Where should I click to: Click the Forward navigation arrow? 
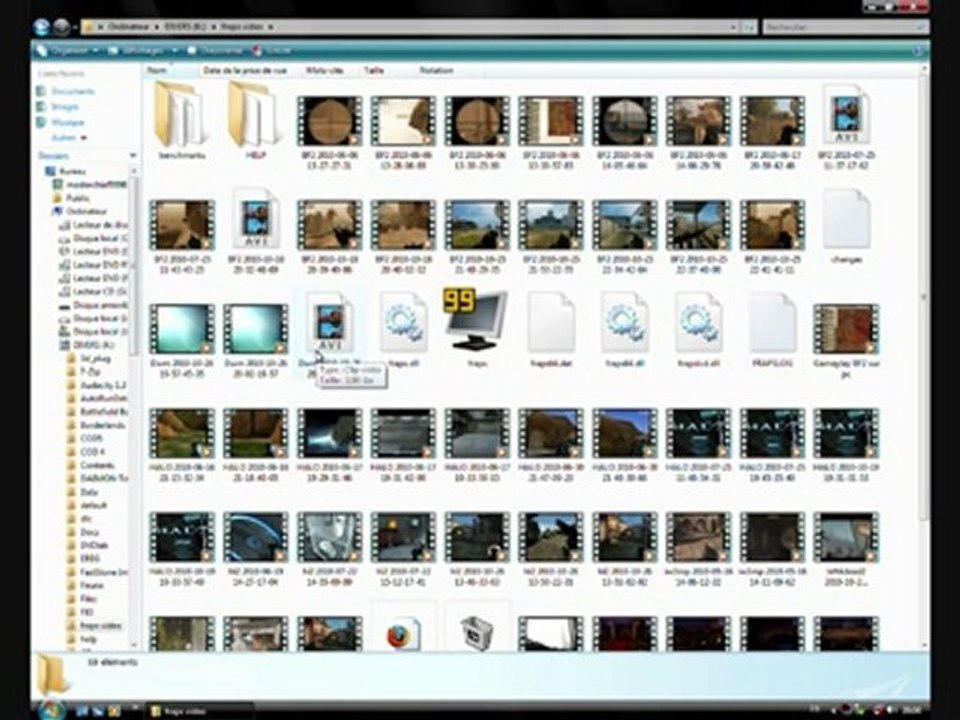point(61,27)
